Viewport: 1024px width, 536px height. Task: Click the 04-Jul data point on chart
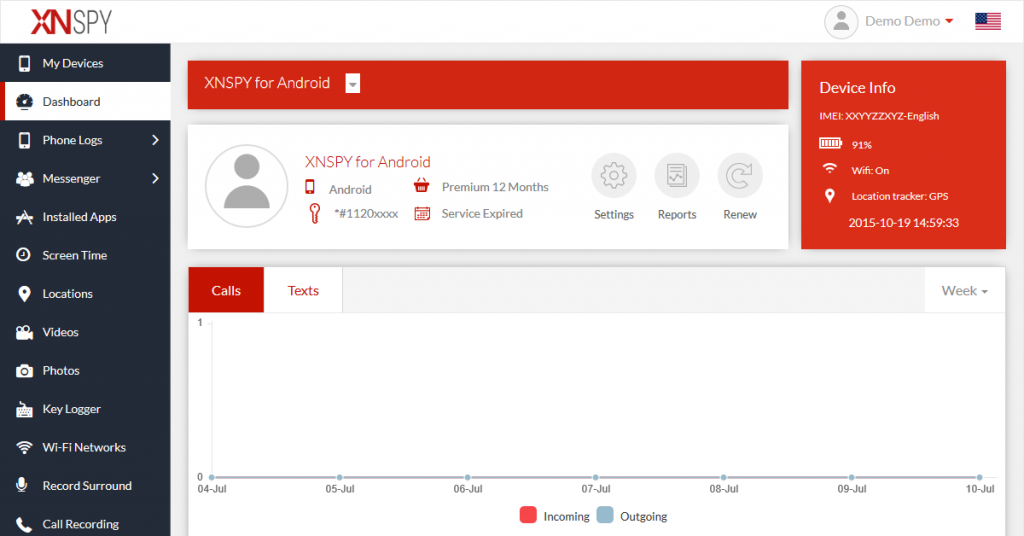(212, 477)
